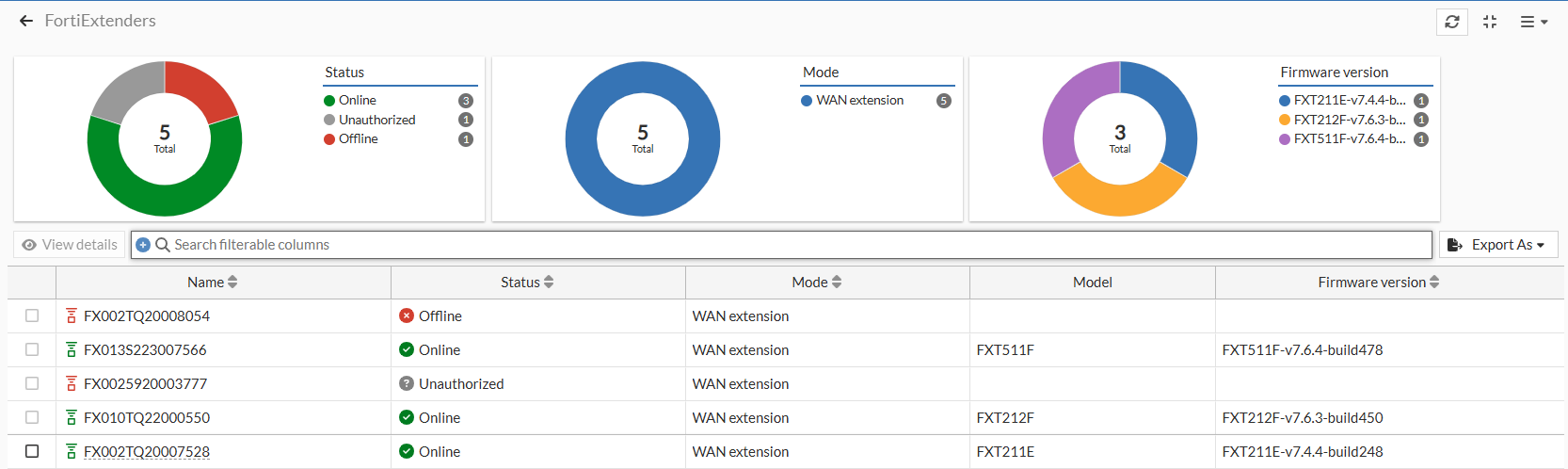This screenshot has width=1568, height=469.
Task: Sort by the Name column
Action: click(213, 283)
